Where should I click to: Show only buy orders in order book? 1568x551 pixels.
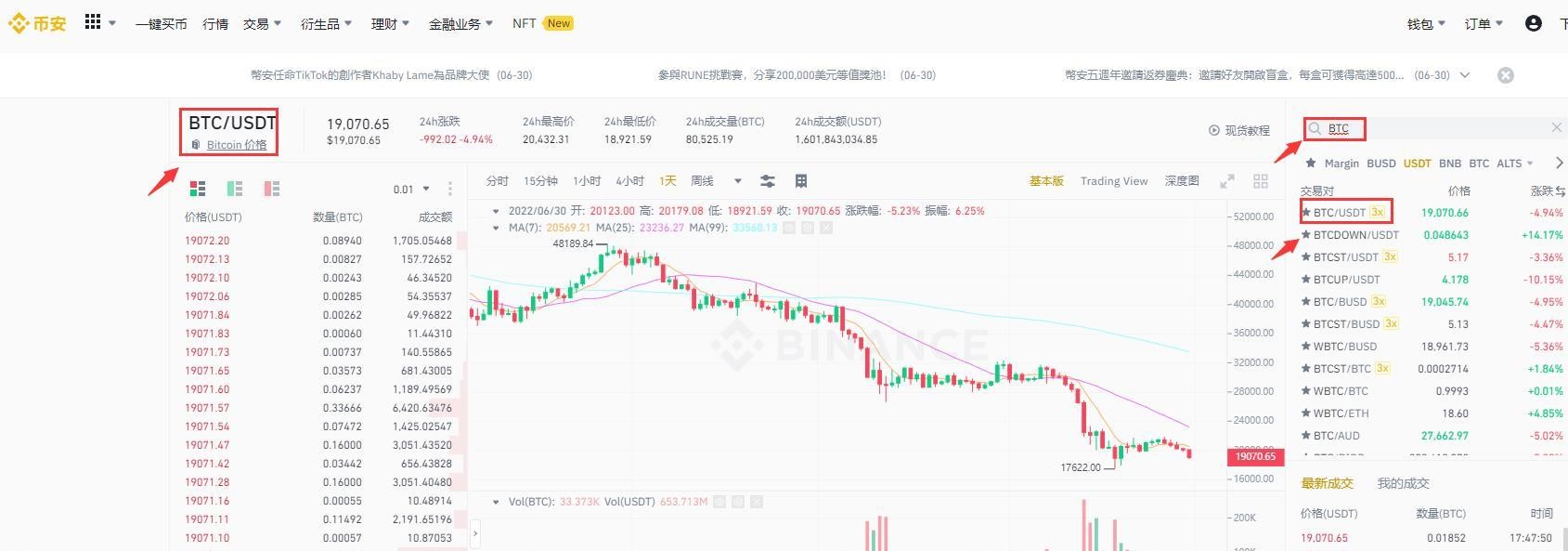235,189
